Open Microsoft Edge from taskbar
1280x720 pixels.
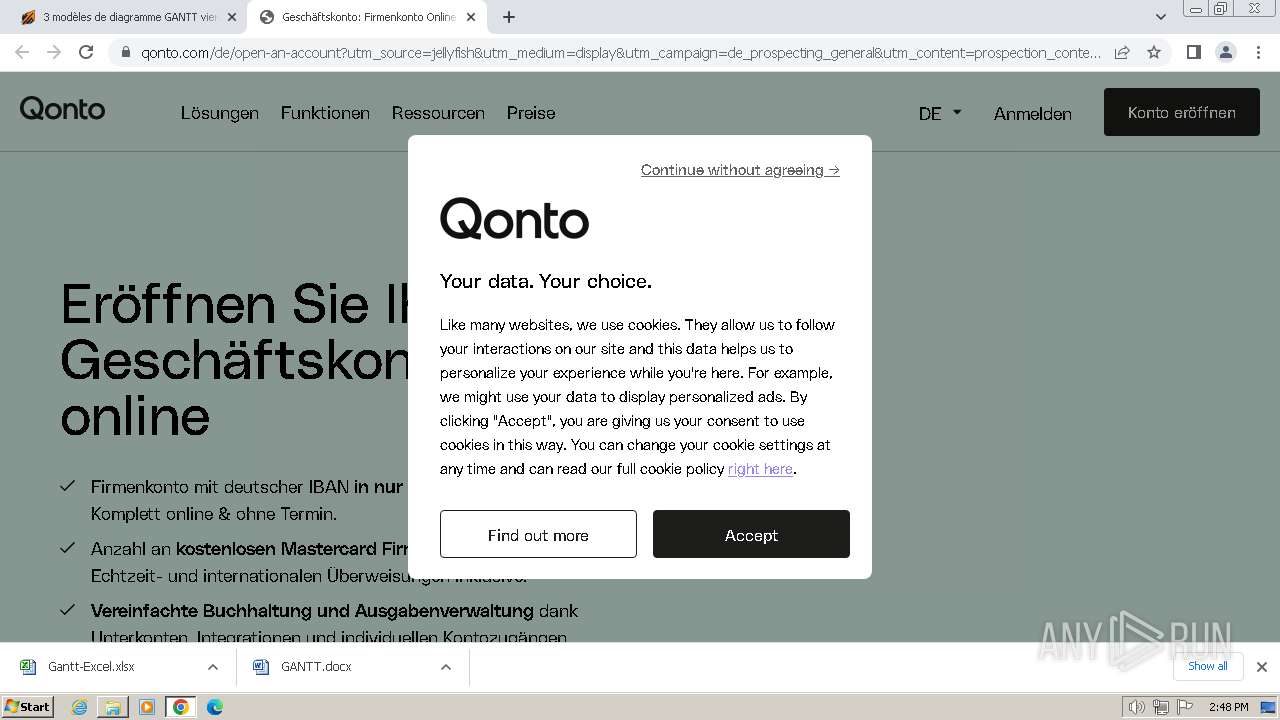pos(214,707)
